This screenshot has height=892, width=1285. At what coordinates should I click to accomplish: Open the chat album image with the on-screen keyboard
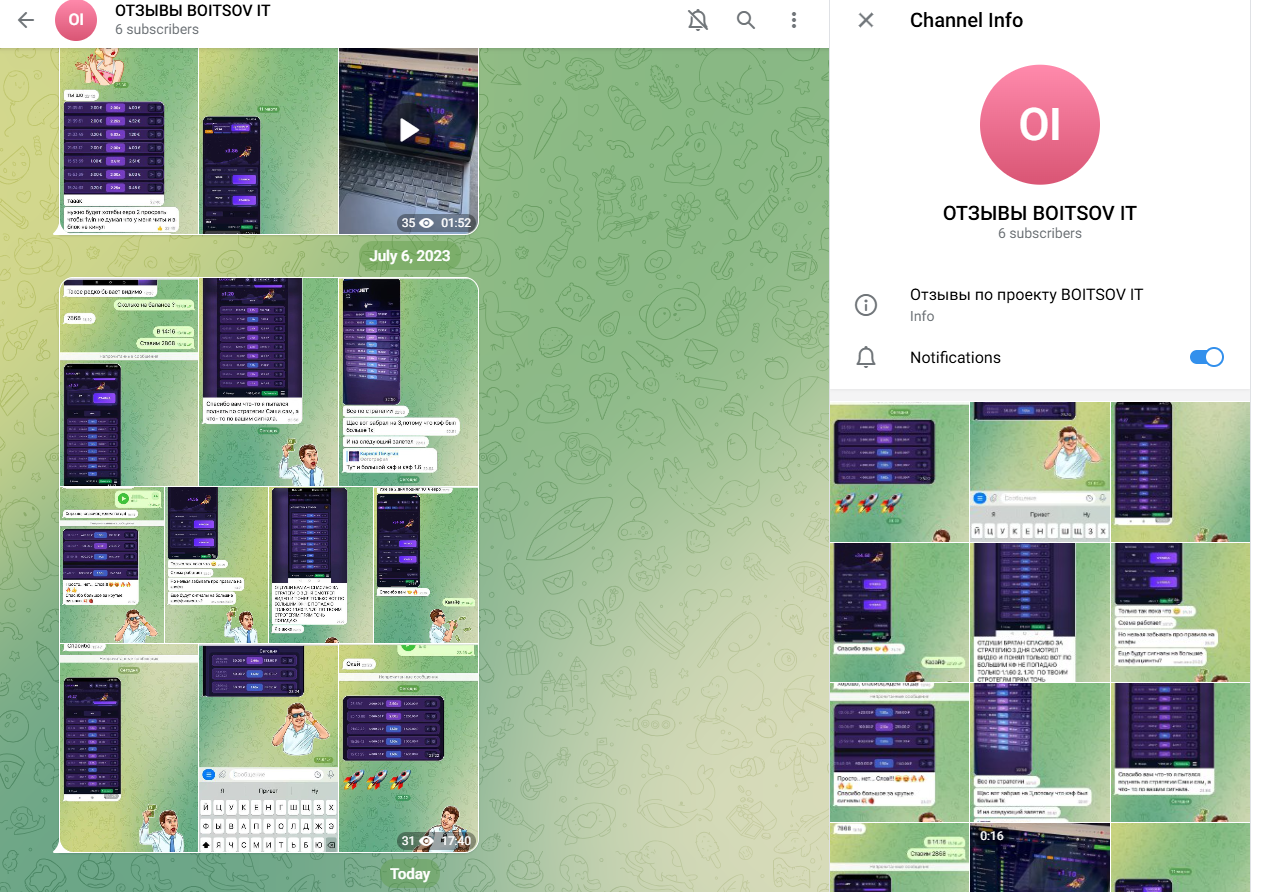coord(268,748)
